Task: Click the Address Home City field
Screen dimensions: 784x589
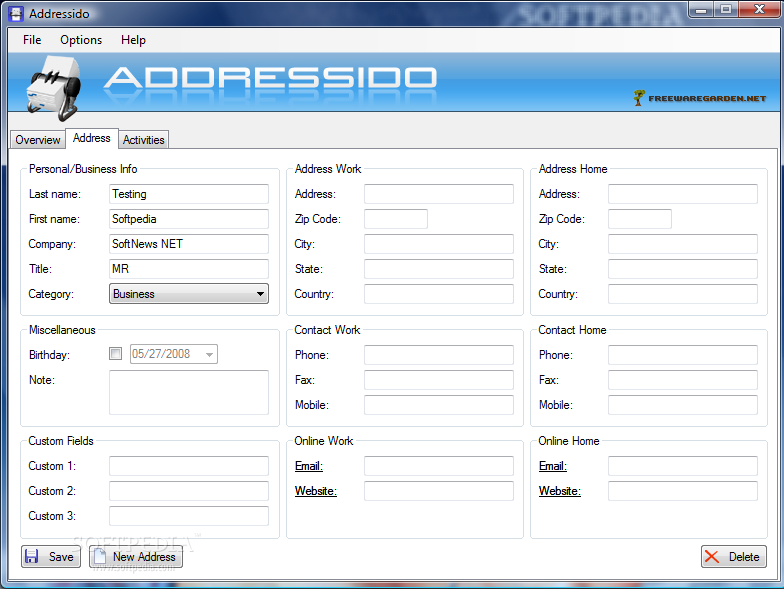Action: click(x=682, y=244)
